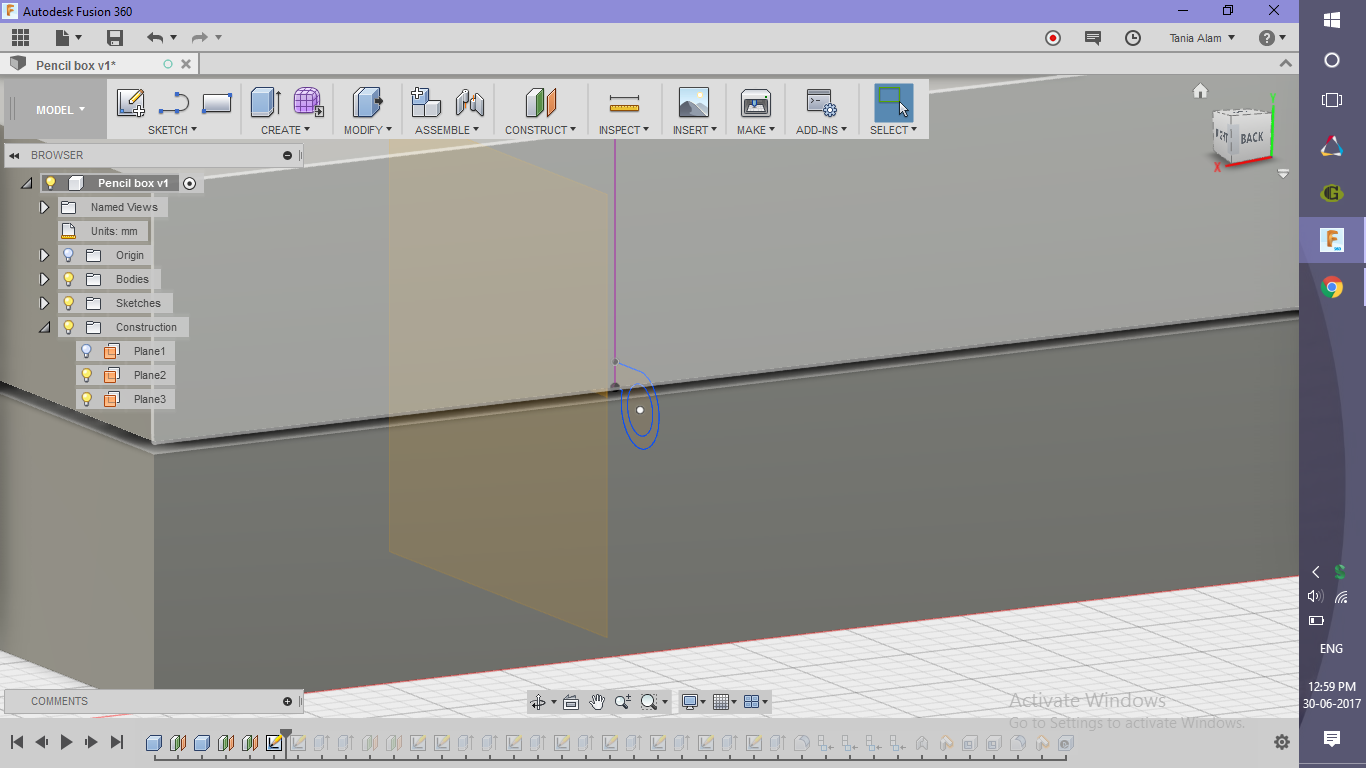Image resolution: width=1366 pixels, height=768 pixels.
Task: Toggle visibility bulb of Pencil box v1
Action: 51,183
